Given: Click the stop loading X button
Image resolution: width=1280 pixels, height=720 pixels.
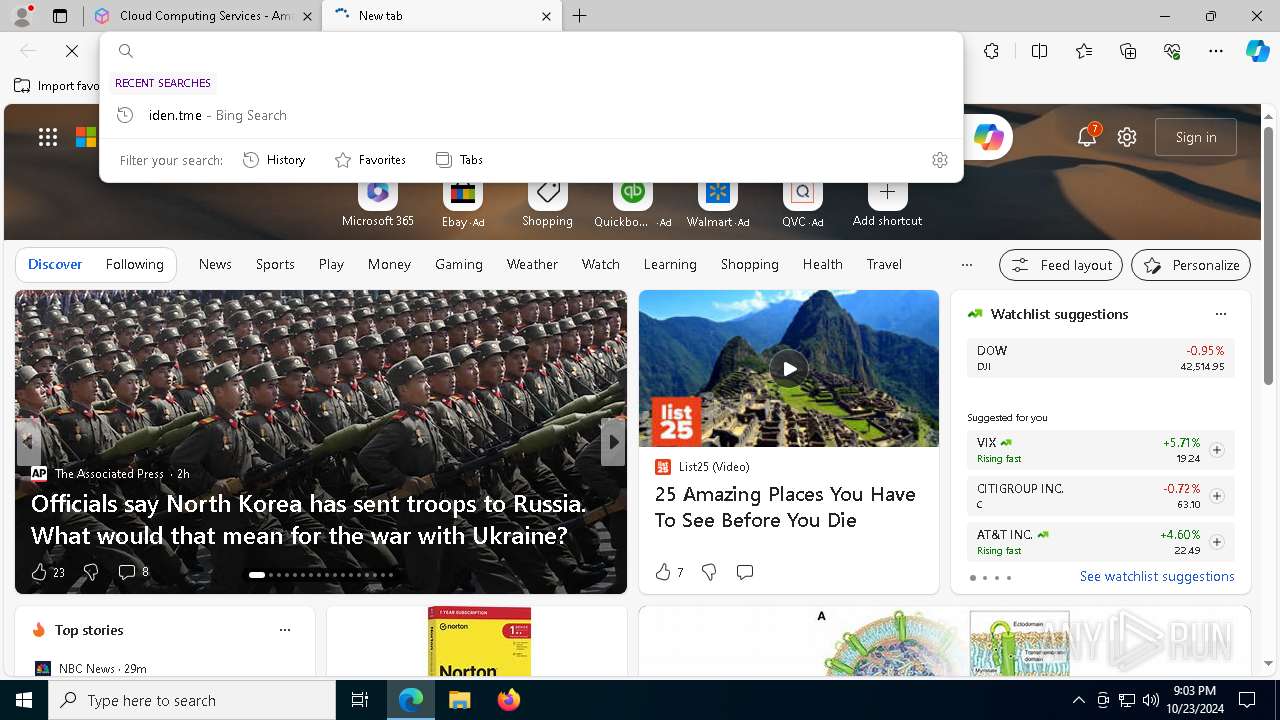Looking at the screenshot, I should pyautogui.click(x=72, y=51).
